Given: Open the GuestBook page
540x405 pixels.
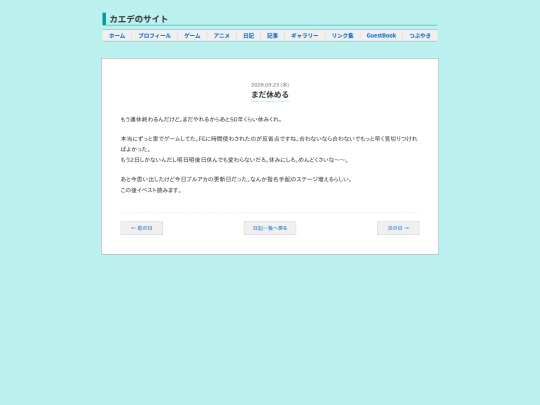Looking at the screenshot, I should [381, 36].
